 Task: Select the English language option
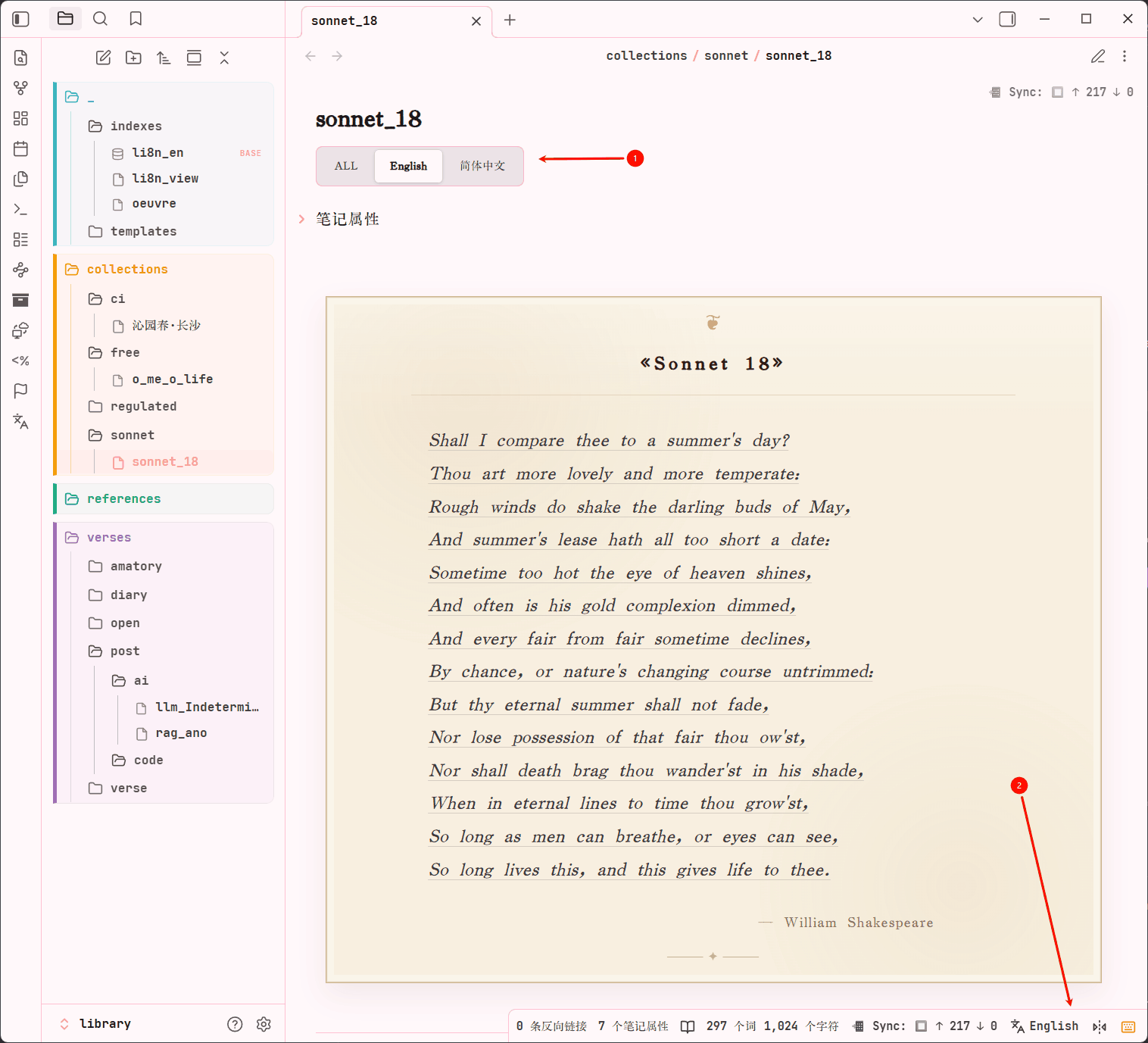[x=408, y=166]
